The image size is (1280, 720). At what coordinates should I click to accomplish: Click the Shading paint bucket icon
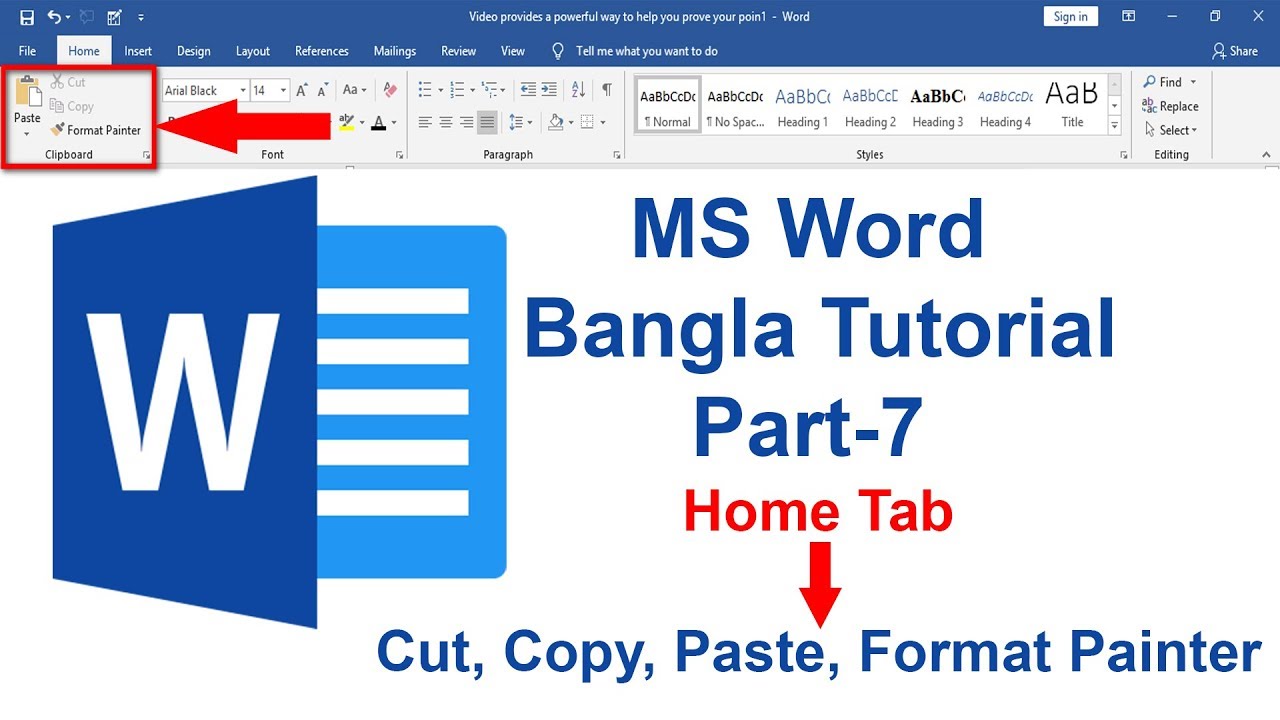(x=556, y=122)
